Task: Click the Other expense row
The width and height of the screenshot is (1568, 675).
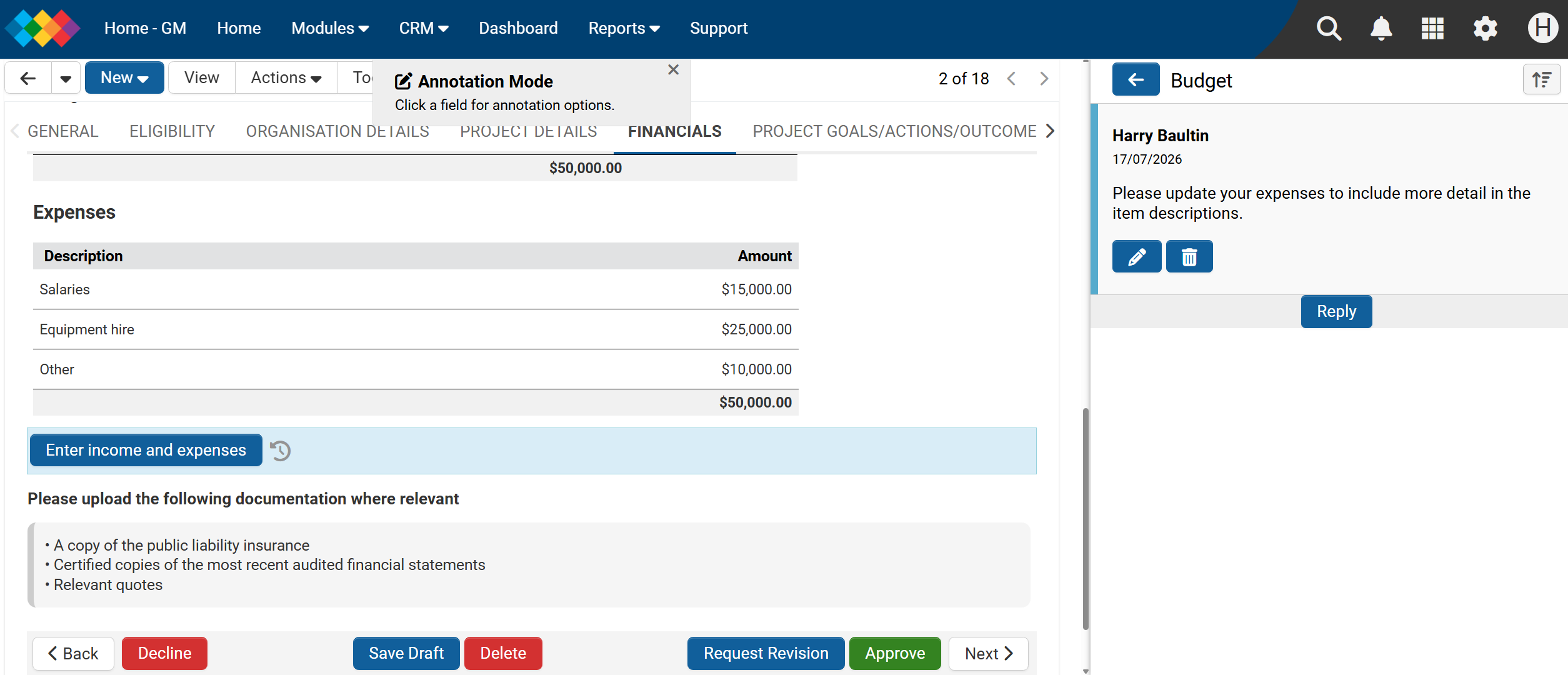Action: point(416,369)
